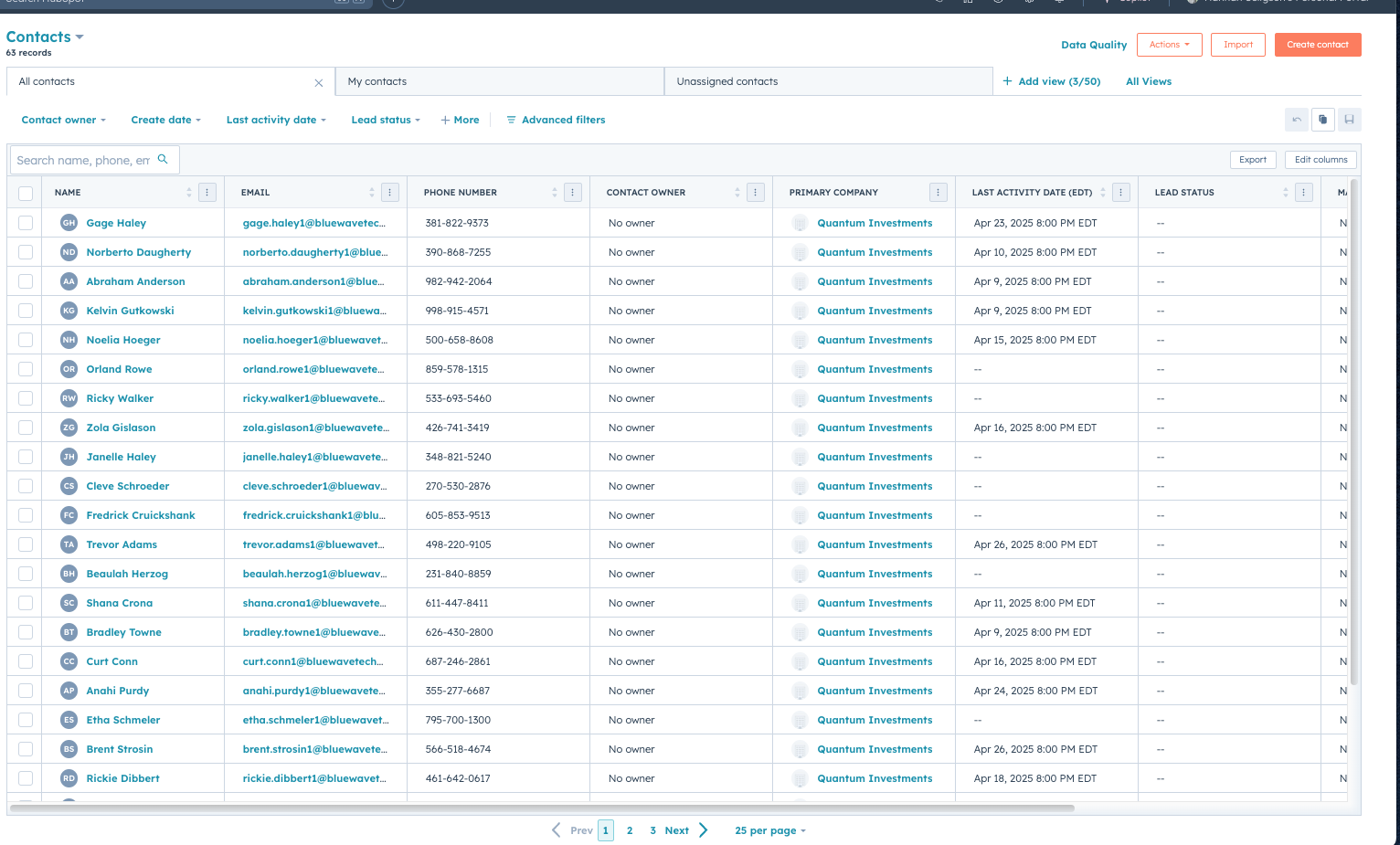The width and height of the screenshot is (1400, 845).
Task: Go to page 3 of the contacts list
Action: point(652,830)
